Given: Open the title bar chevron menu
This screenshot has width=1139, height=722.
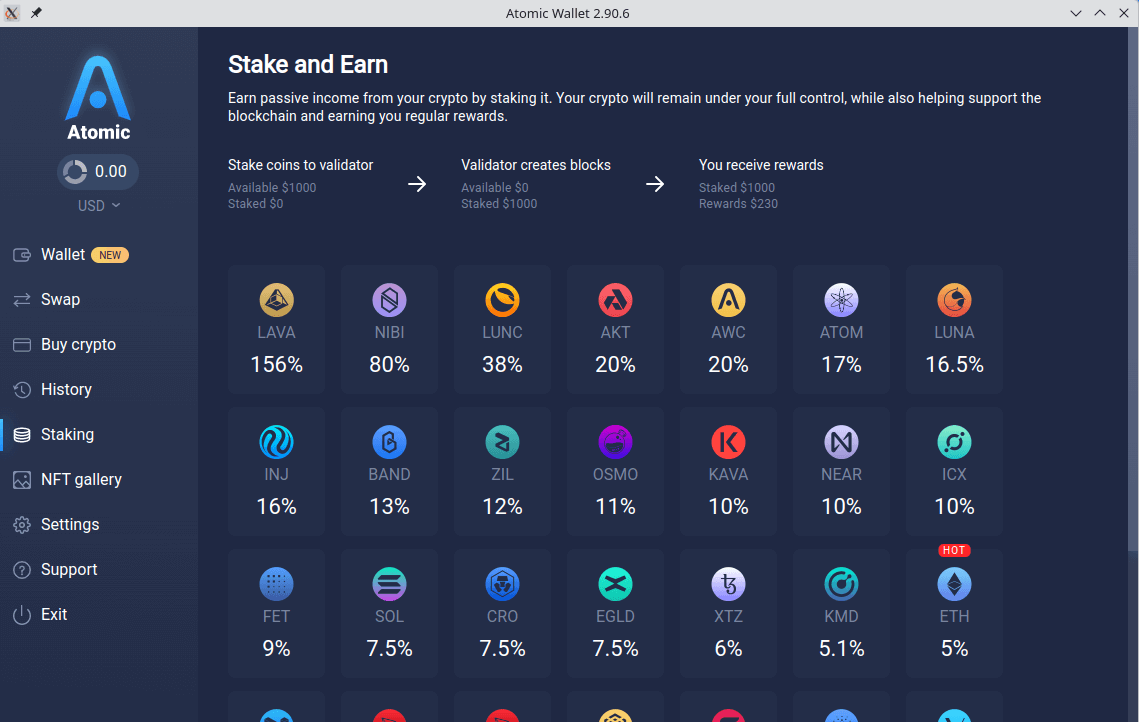Looking at the screenshot, I should coord(1075,13).
